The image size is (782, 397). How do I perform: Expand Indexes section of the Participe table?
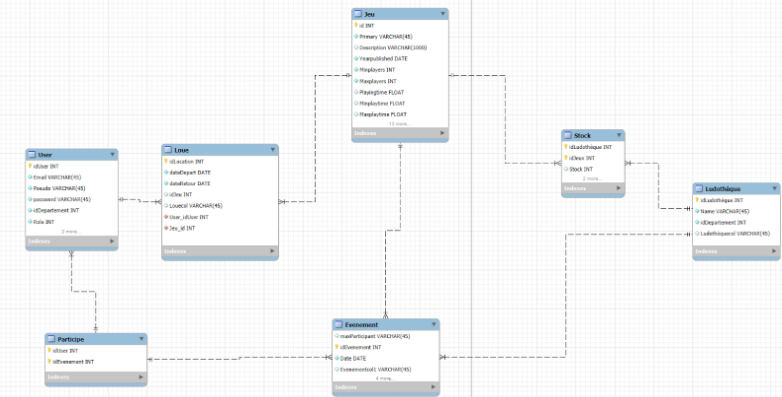coord(141,378)
